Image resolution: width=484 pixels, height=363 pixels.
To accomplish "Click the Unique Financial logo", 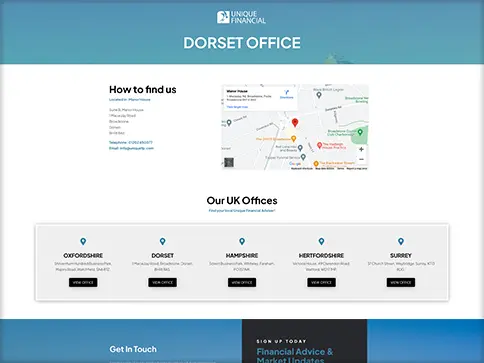I will coord(241,17).
